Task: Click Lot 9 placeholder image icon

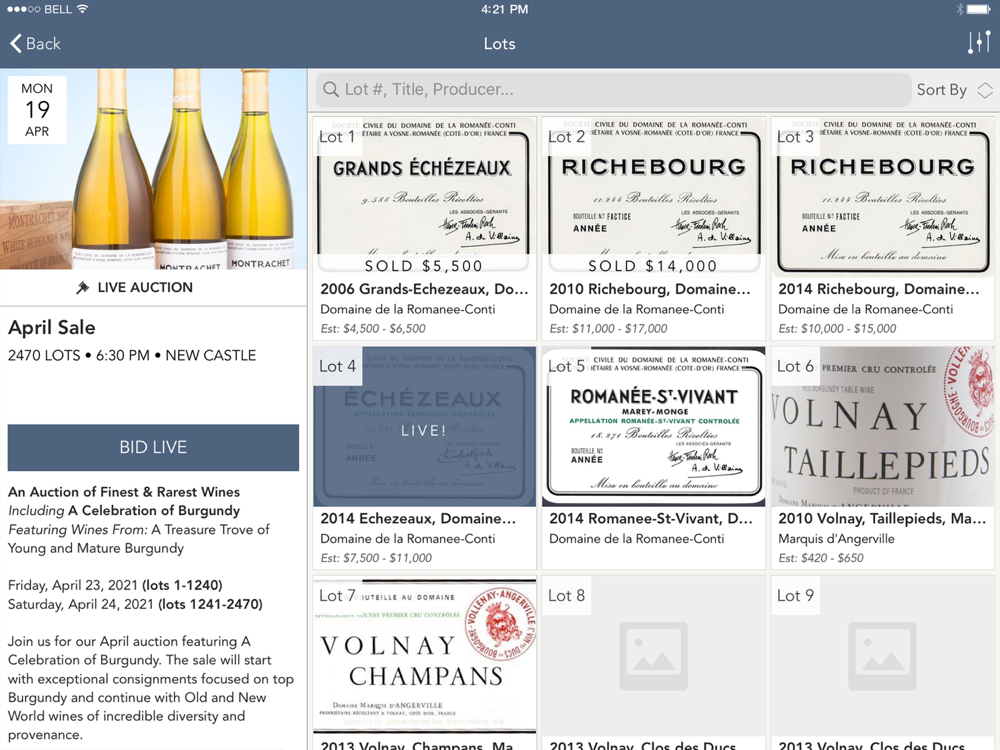Action: coord(882,656)
